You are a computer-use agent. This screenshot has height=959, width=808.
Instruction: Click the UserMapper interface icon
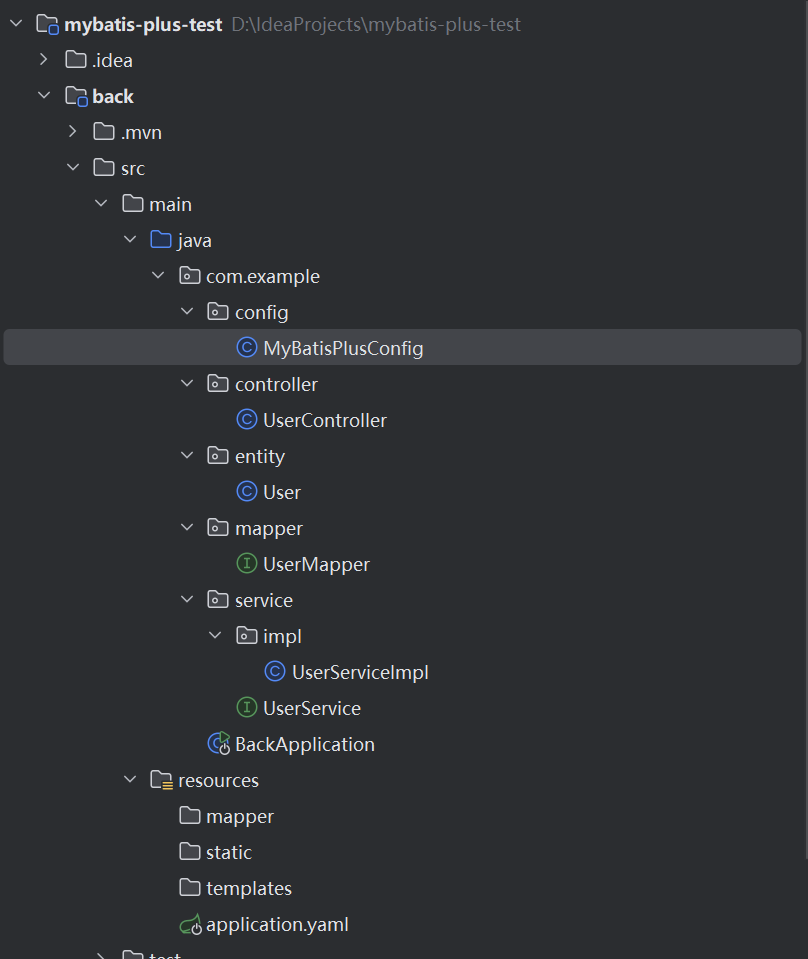click(x=246, y=564)
